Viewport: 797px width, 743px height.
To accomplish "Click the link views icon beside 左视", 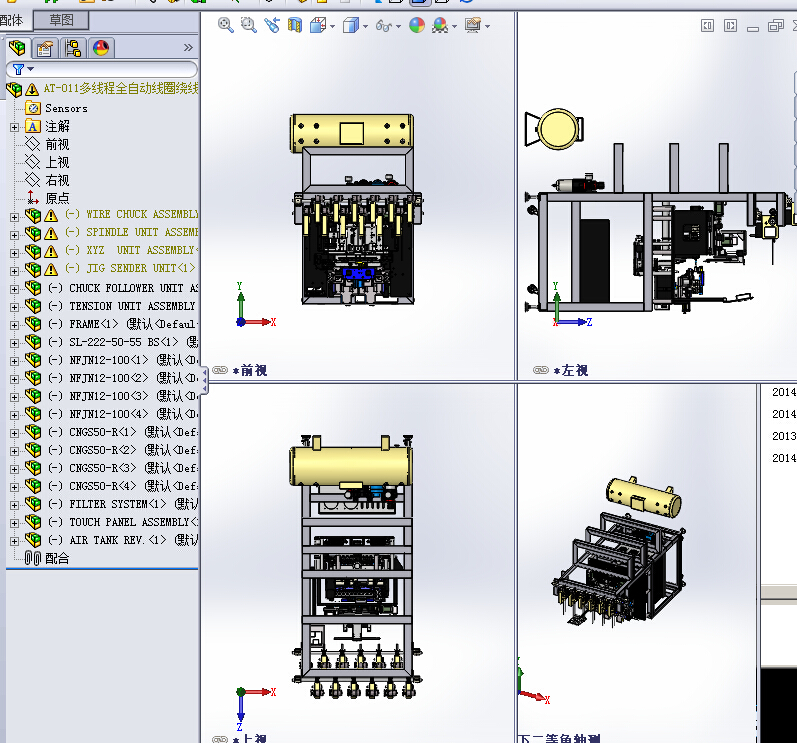I will [541, 370].
